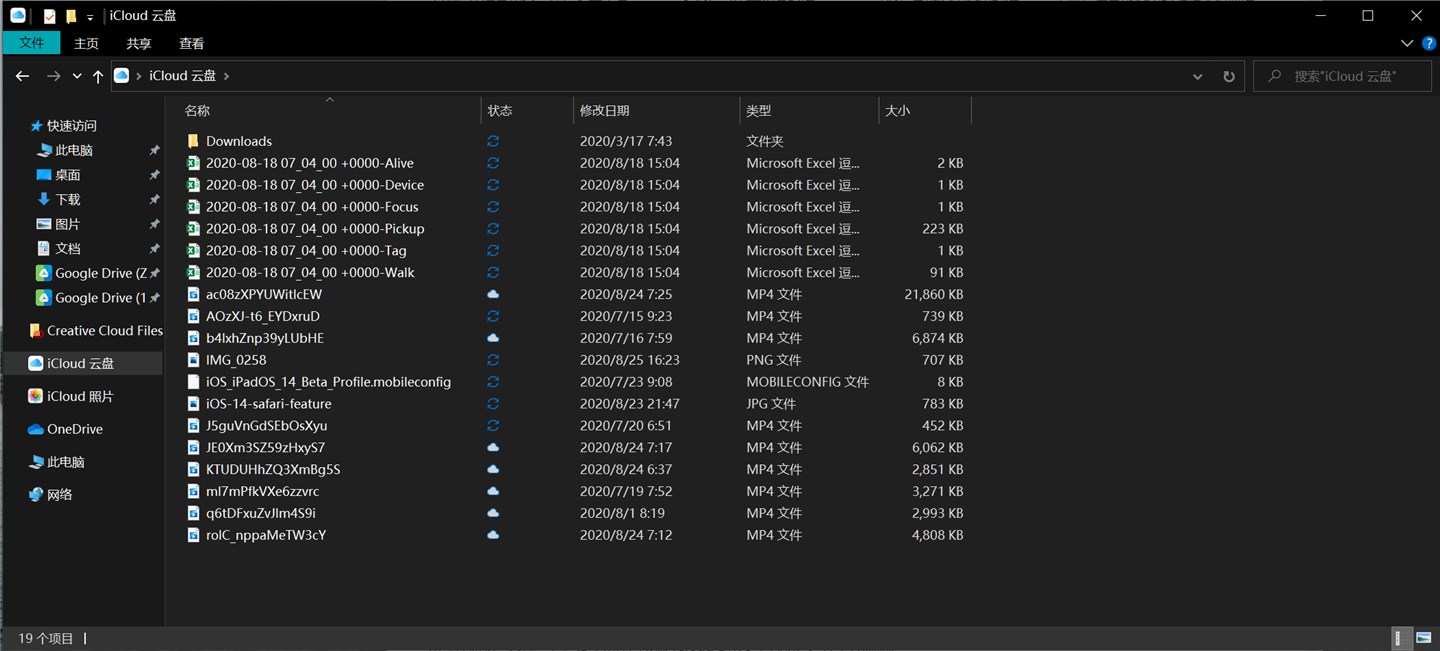Screen dimensions: 1440x651
Task: Click the iCloud icon in the address bar
Action: tap(122, 75)
